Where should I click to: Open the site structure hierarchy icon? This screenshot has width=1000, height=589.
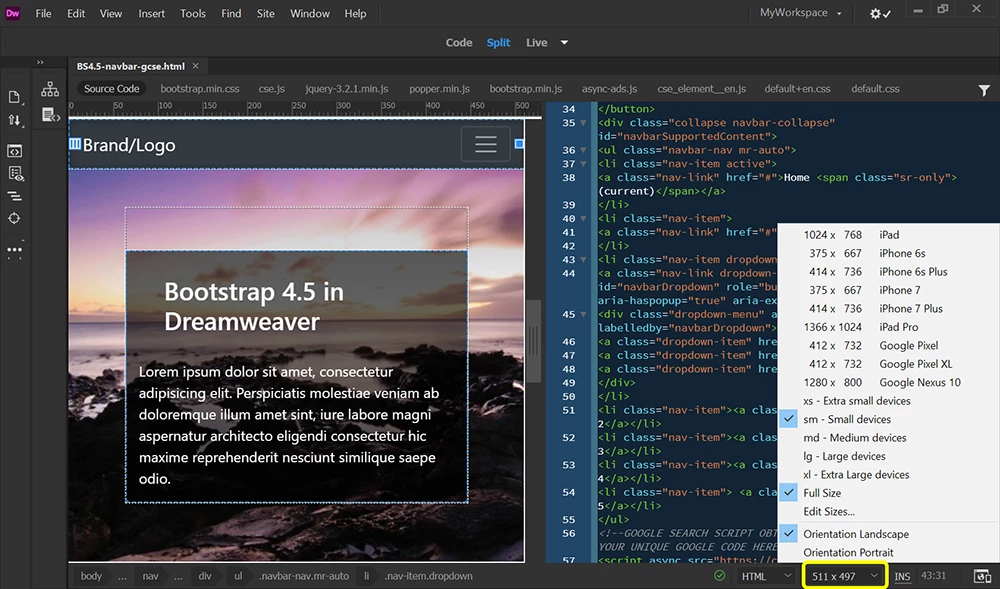(50, 89)
